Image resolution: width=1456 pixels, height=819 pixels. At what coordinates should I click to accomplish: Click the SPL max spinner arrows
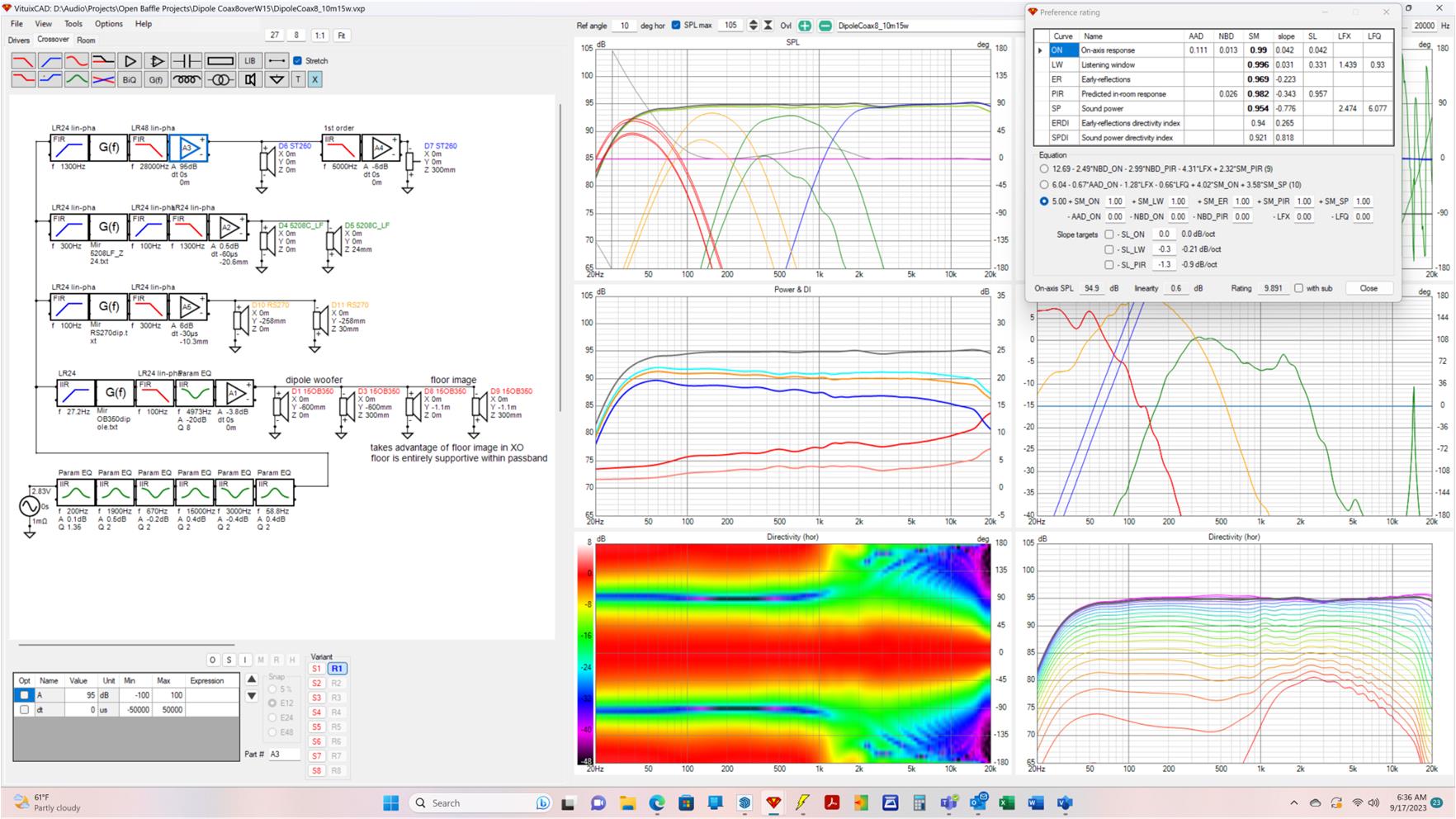pos(753,26)
